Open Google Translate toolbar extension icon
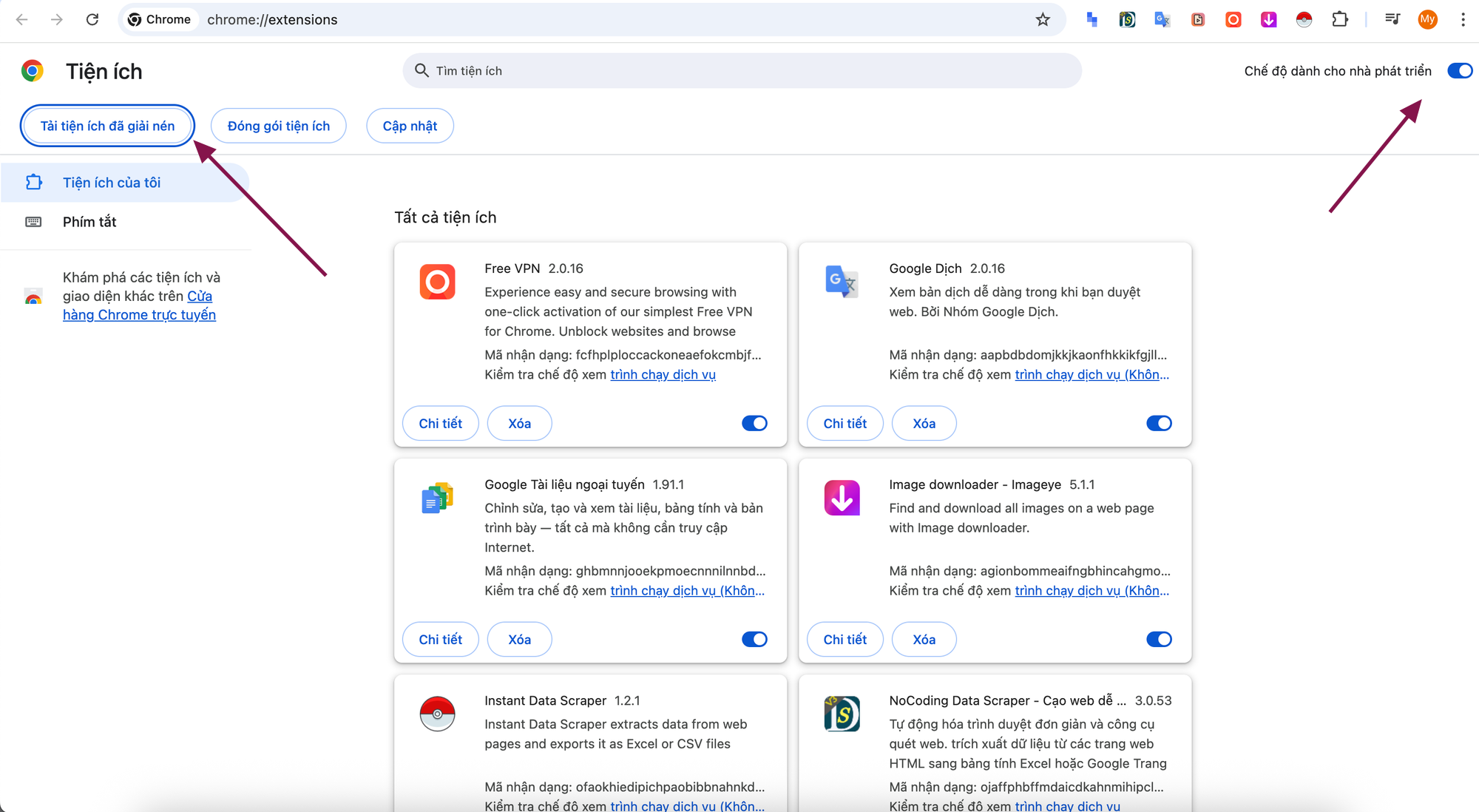The height and width of the screenshot is (812, 1479). [1162, 20]
